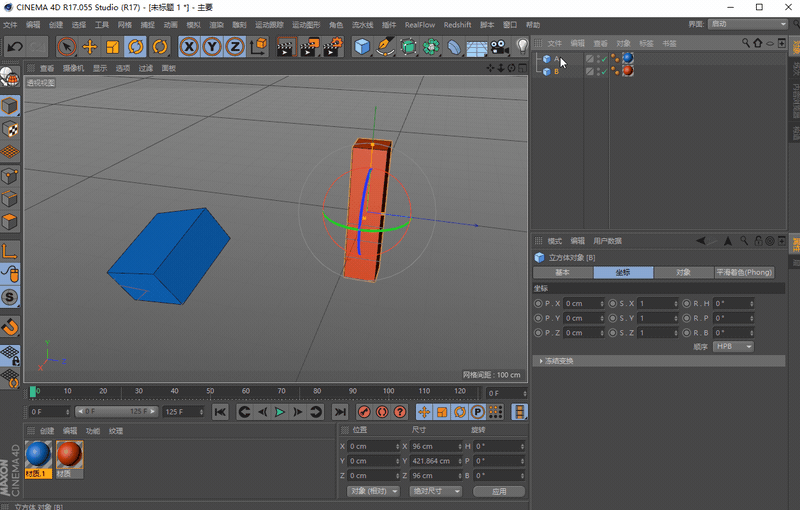The width and height of the screenshot is (800, 510).
Task: Open Render Settings clapperboard with gear
Action: 333,47
